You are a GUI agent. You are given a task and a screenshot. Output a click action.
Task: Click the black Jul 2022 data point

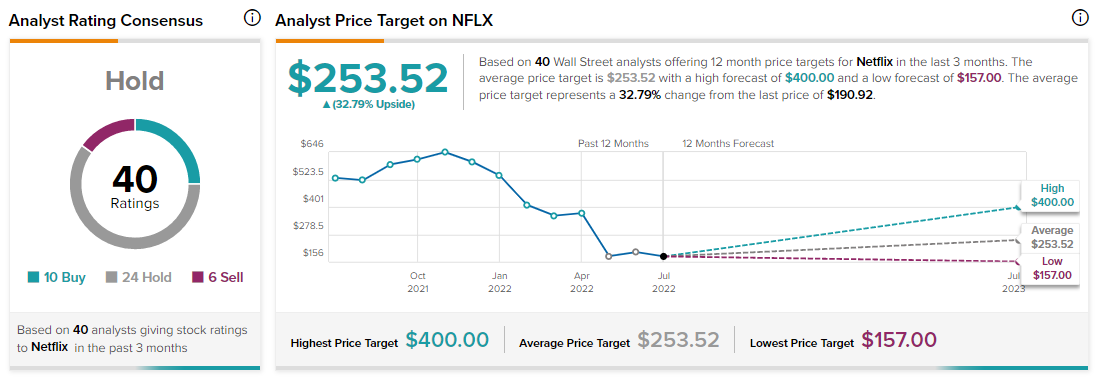coord(663,256)
